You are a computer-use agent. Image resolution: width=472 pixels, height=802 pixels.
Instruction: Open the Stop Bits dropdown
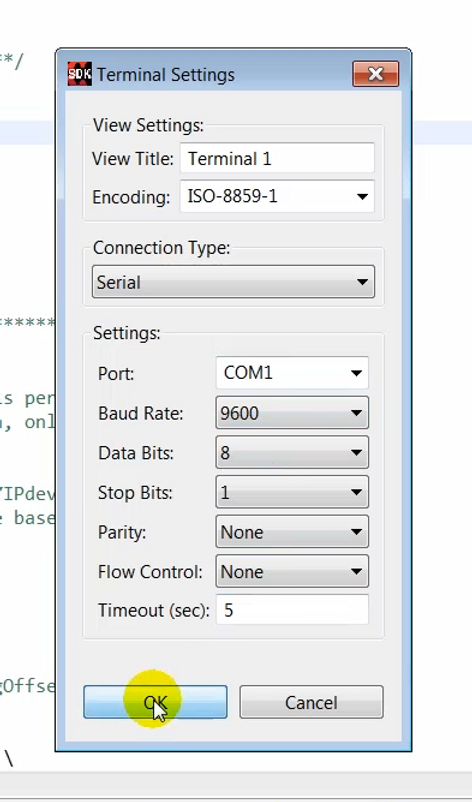coord(292,492)
